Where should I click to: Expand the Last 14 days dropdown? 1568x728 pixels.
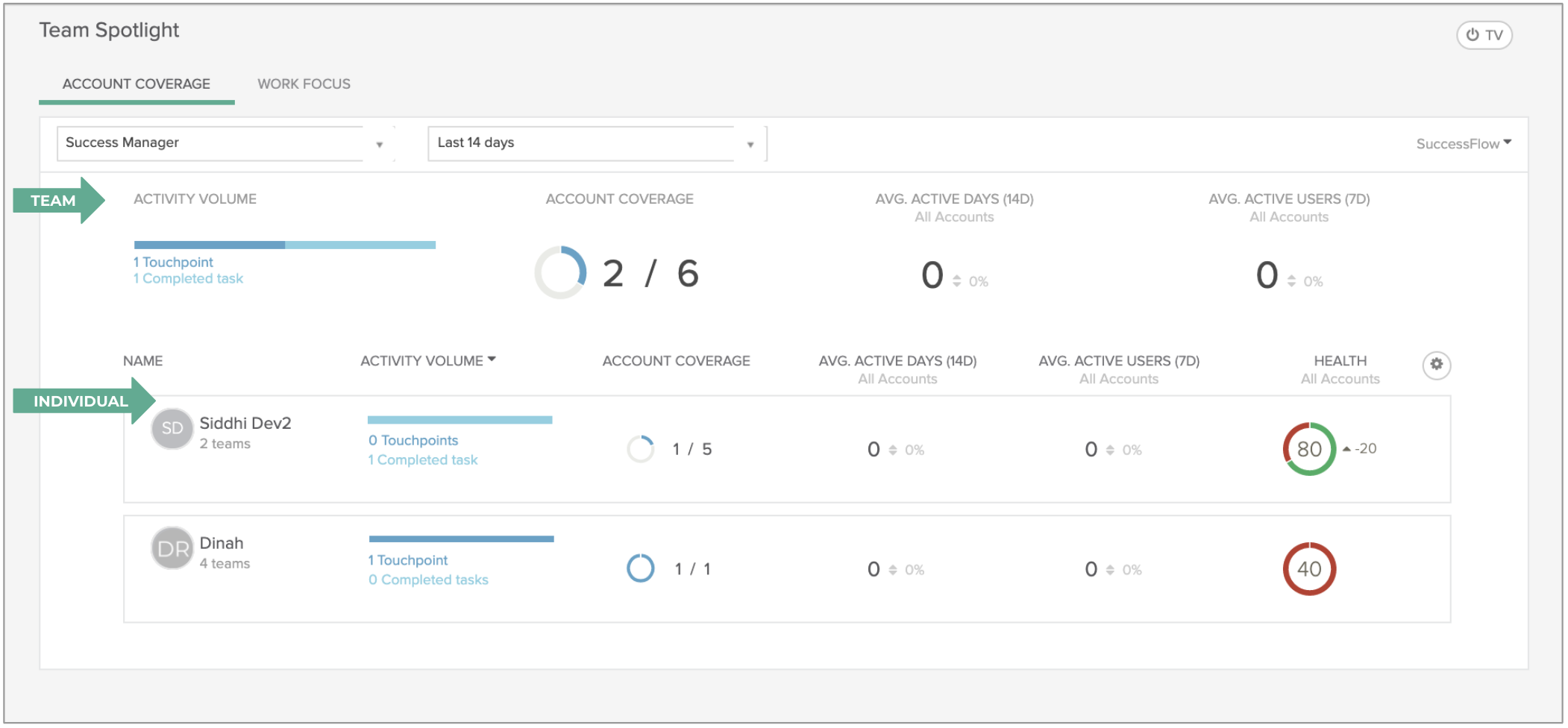tap(595, 143)
